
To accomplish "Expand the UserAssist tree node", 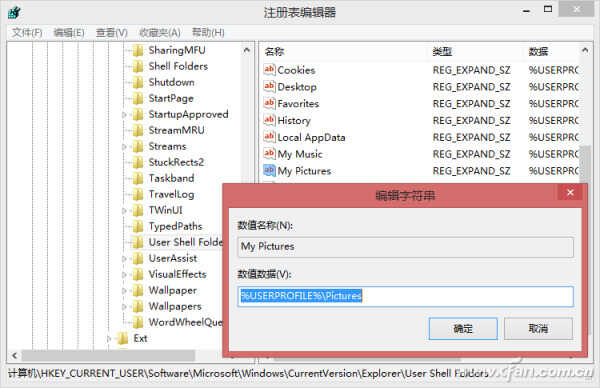I will click(124, 259).
